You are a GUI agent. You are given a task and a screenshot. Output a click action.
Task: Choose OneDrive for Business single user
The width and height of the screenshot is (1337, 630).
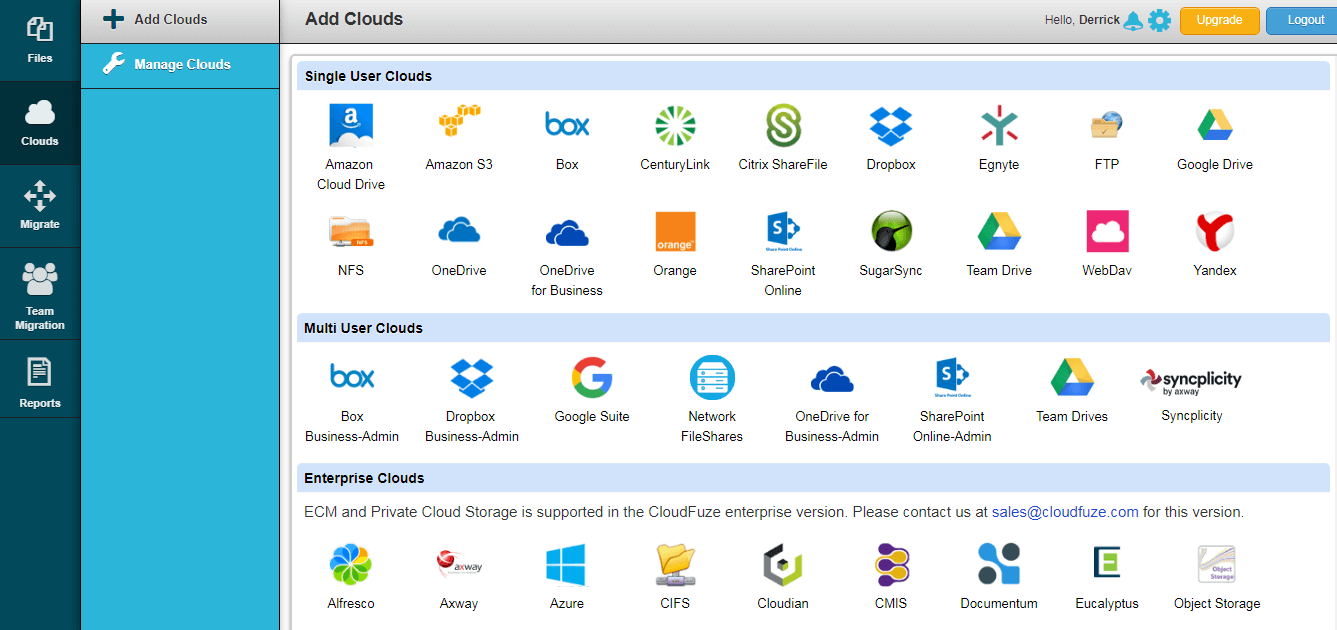567,233
